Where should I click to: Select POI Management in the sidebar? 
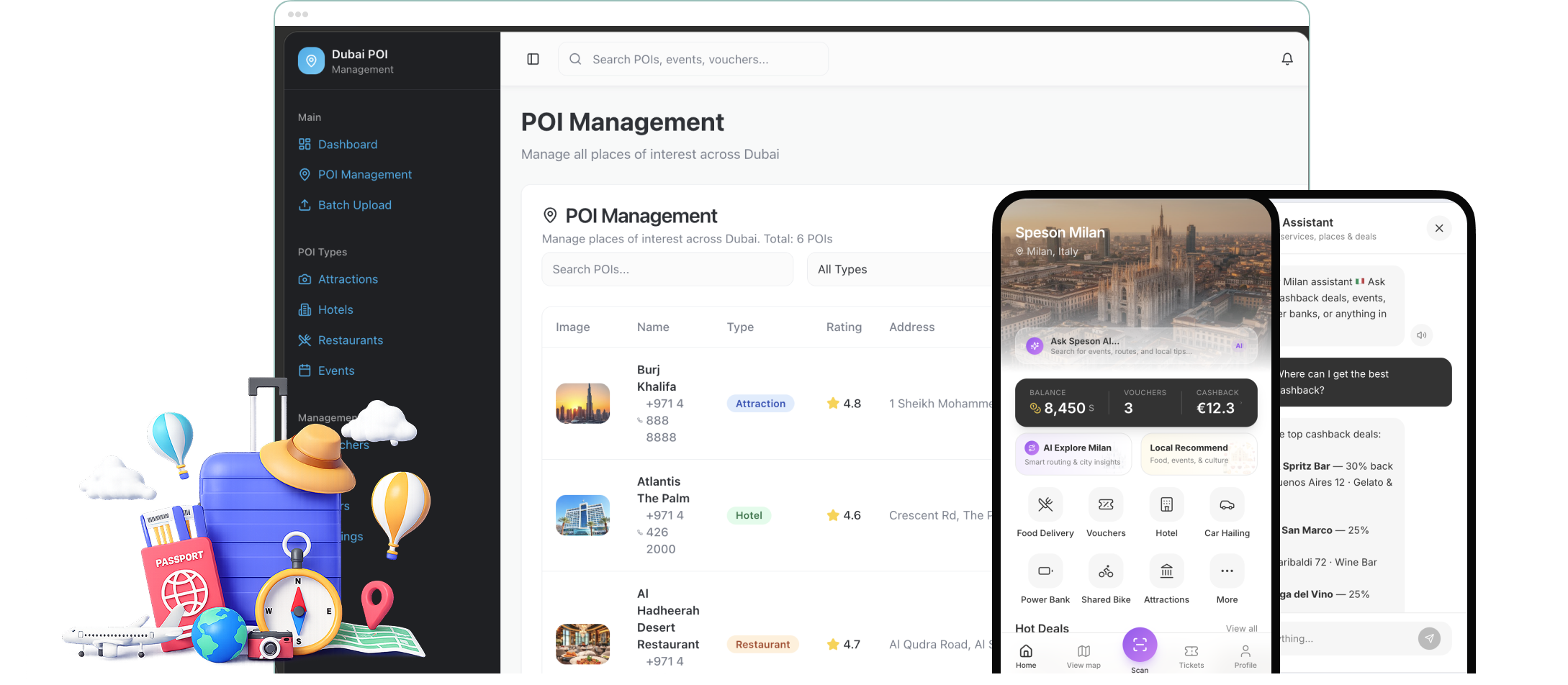tap(355, 175)
